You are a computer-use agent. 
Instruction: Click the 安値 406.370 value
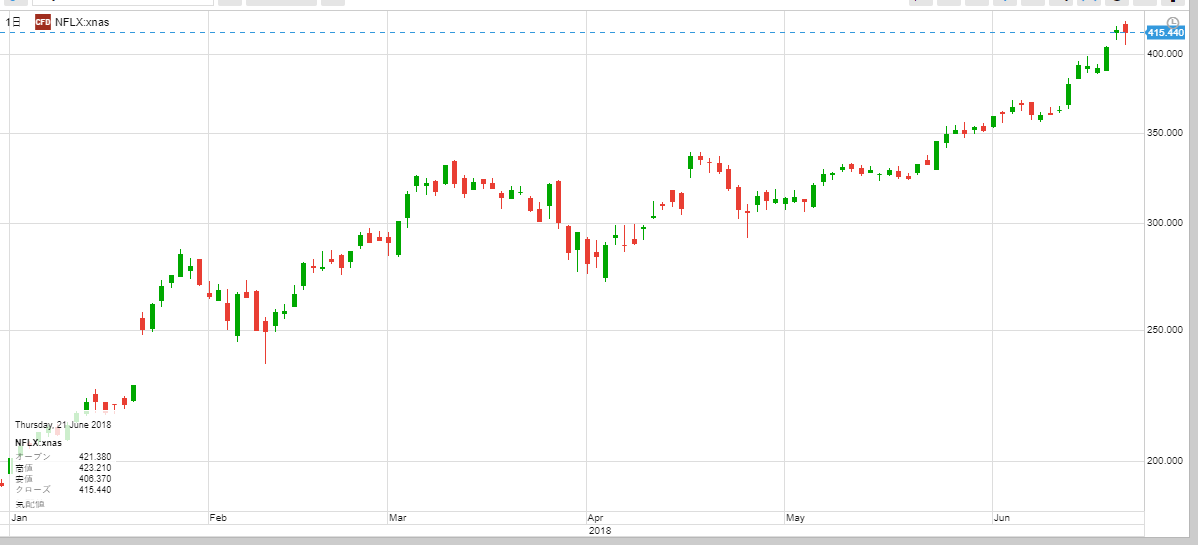click(x=95, y=478)
